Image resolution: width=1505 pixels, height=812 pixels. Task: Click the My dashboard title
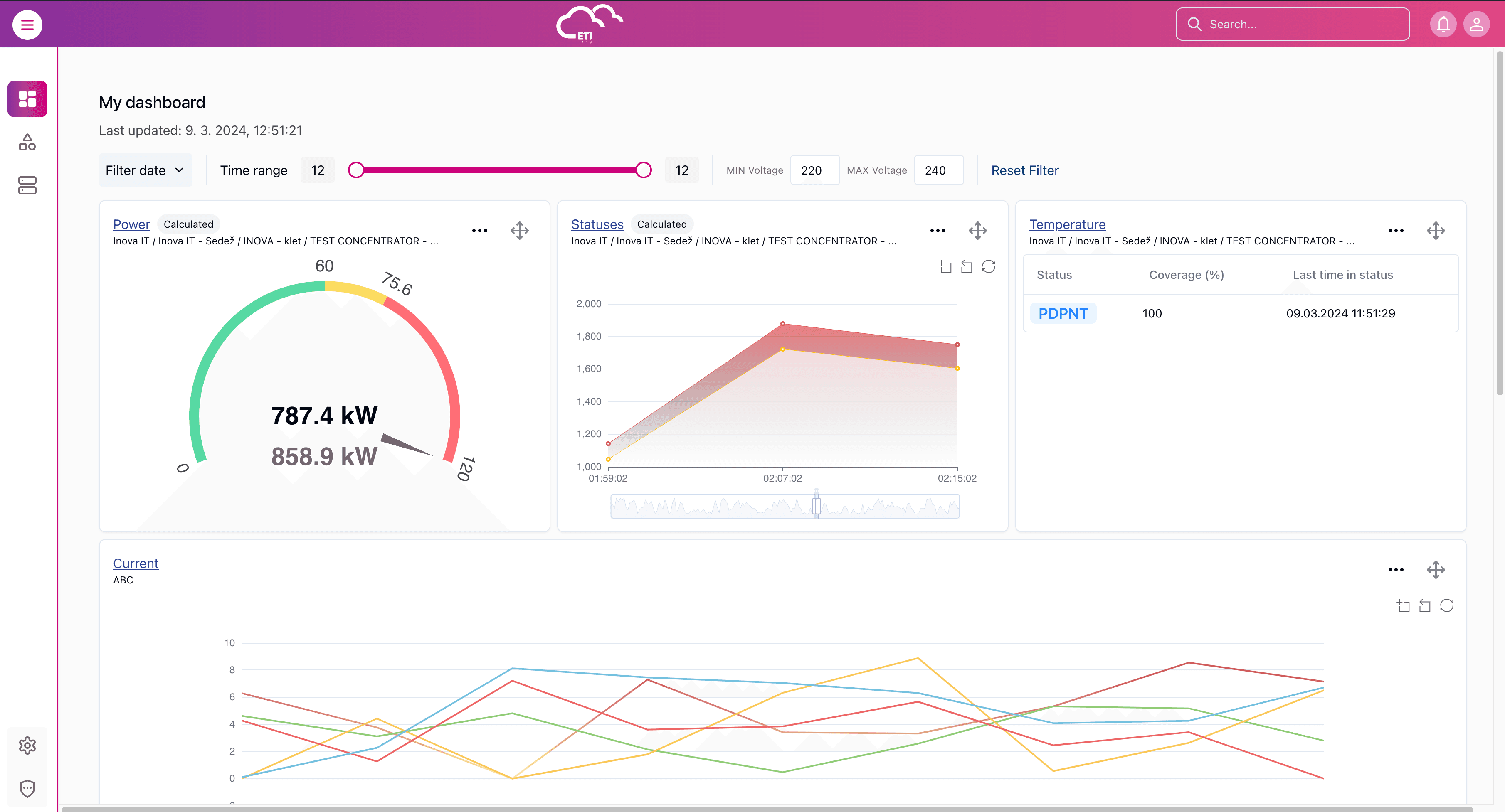click(152, 102)
